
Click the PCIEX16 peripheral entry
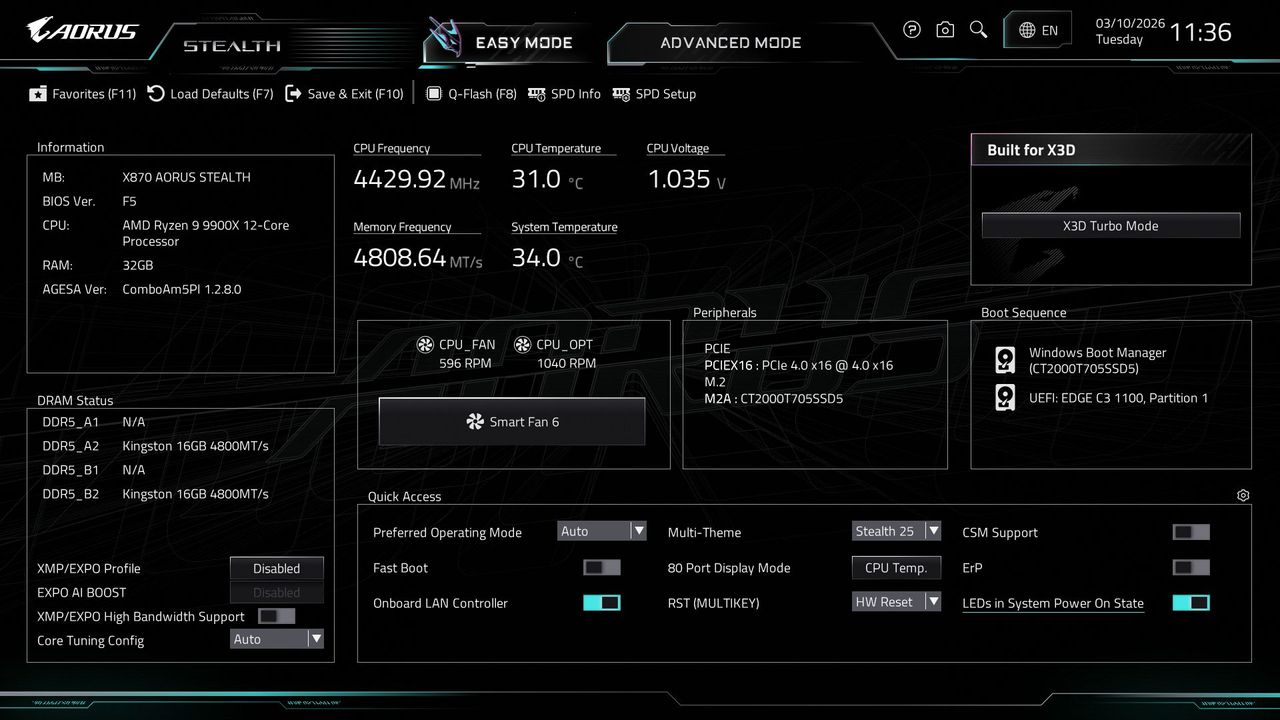(799, 365)
